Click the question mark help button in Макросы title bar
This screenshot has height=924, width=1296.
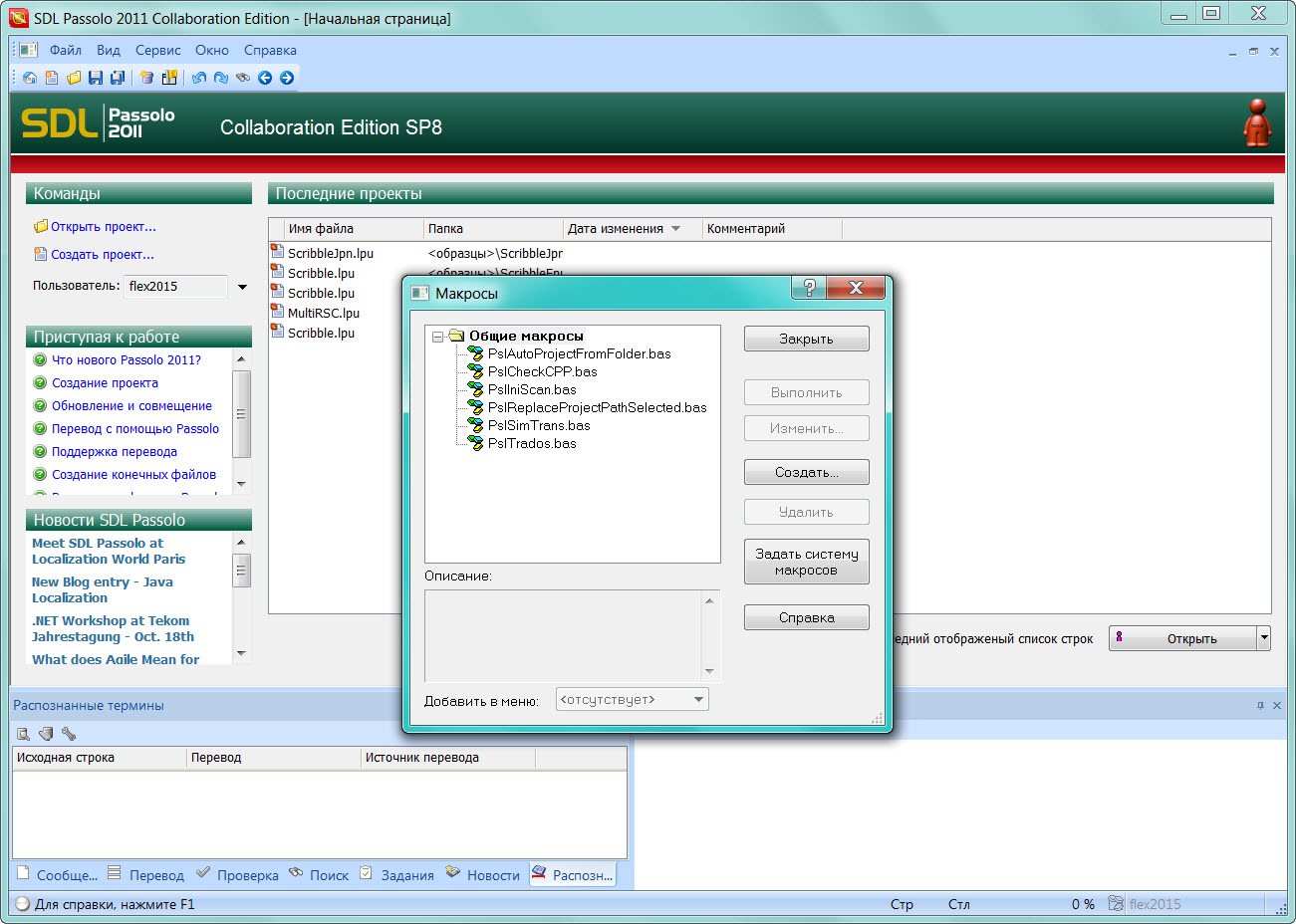(809, 288)
